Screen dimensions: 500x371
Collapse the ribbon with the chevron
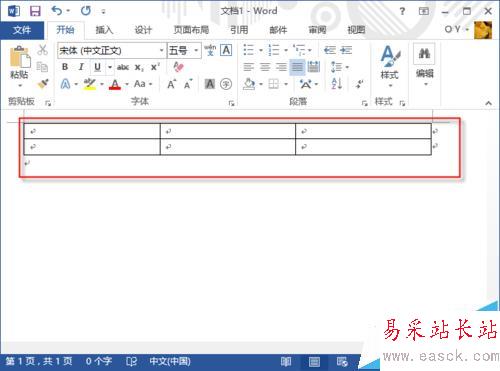488,103
